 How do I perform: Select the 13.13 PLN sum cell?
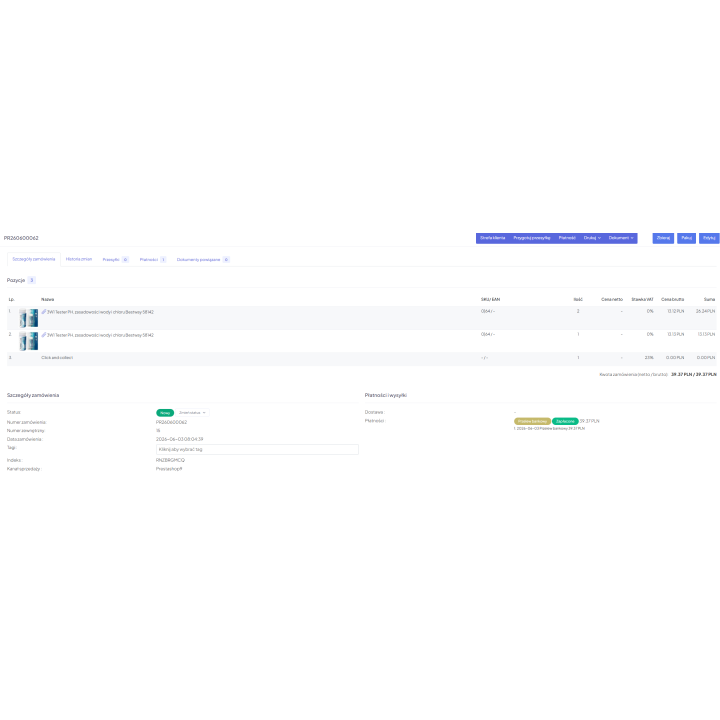click(x=706, y=334)
